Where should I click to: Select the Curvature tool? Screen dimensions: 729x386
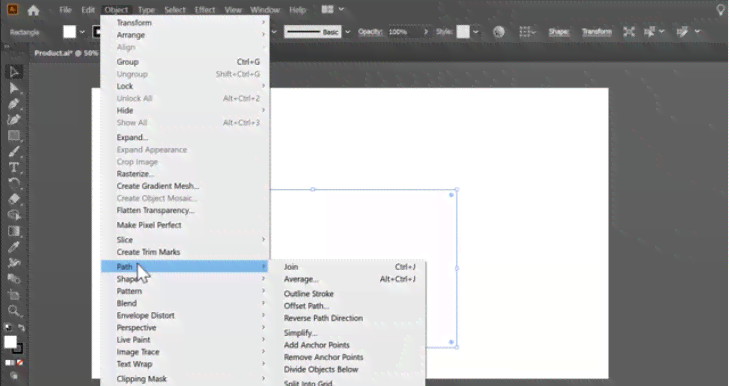tap(14, 120)
